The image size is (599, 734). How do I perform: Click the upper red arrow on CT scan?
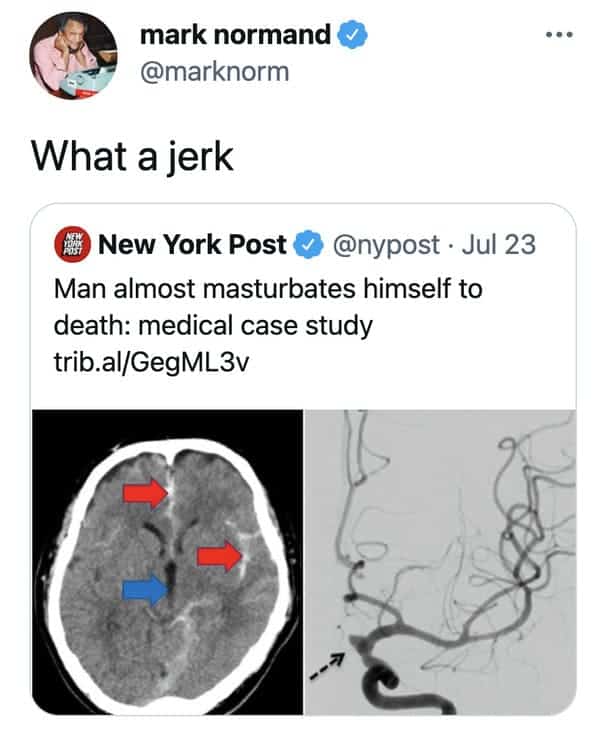[145, 493]
